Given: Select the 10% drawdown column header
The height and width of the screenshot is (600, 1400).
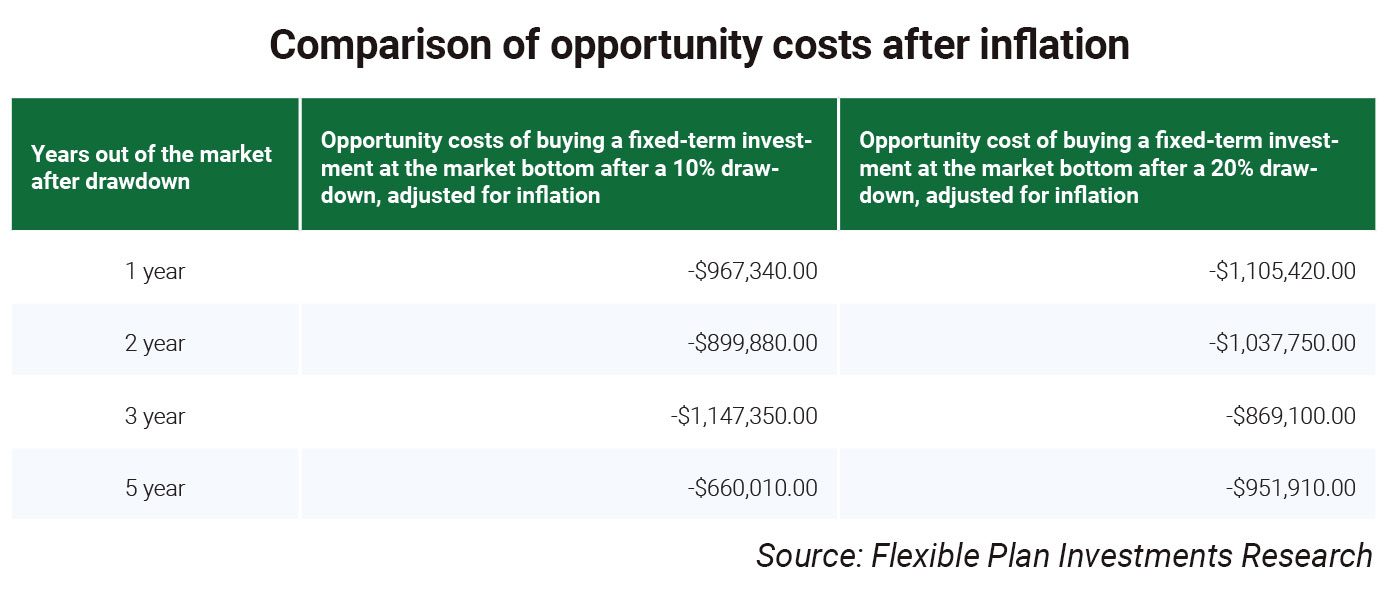Looking at the screenshot, I should click(566, 168).
